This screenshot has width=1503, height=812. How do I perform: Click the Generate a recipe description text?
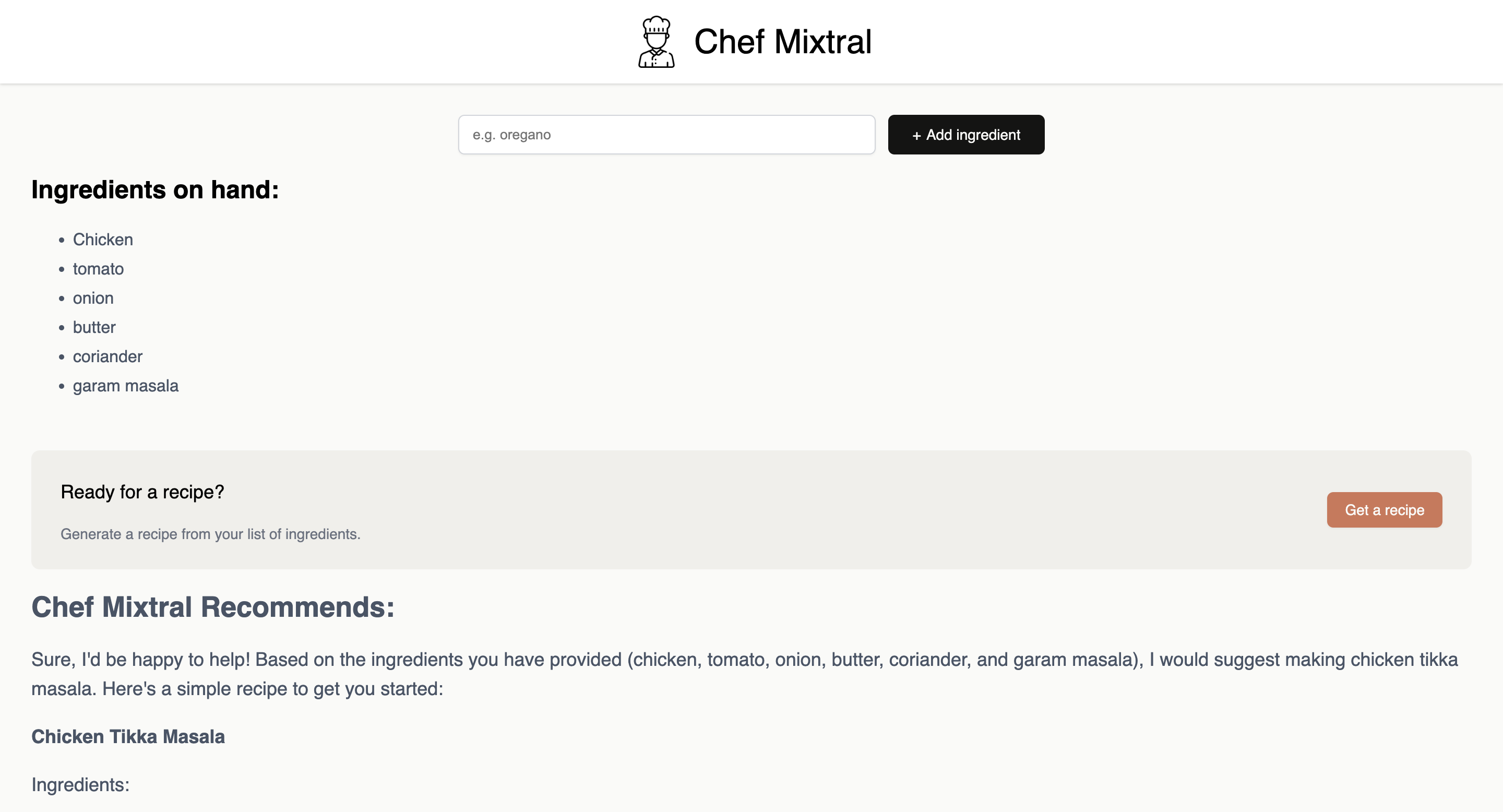tap(211, 533)
